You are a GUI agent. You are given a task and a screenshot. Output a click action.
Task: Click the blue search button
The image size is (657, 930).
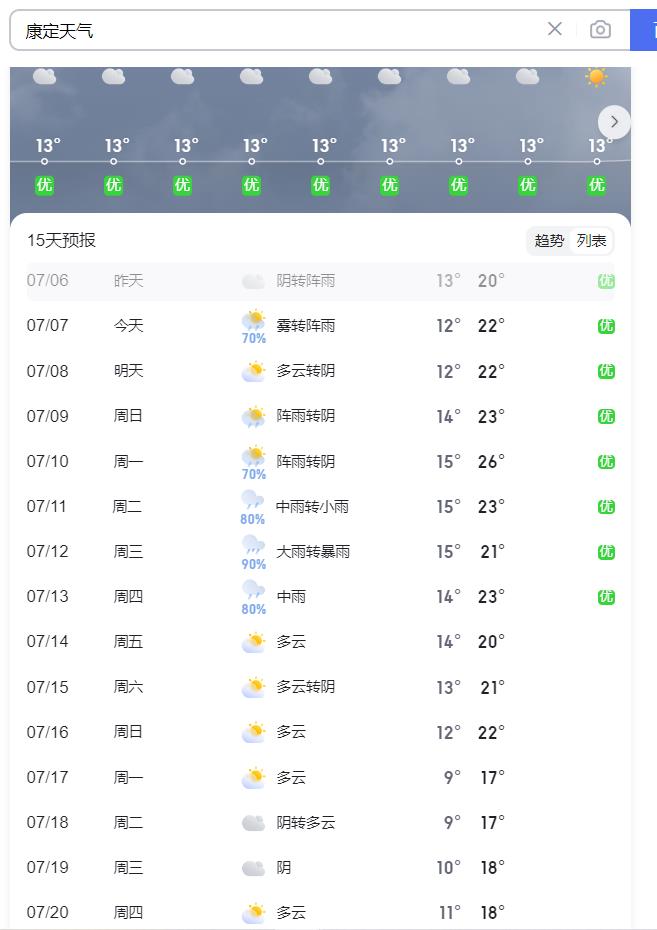[644, 30]
